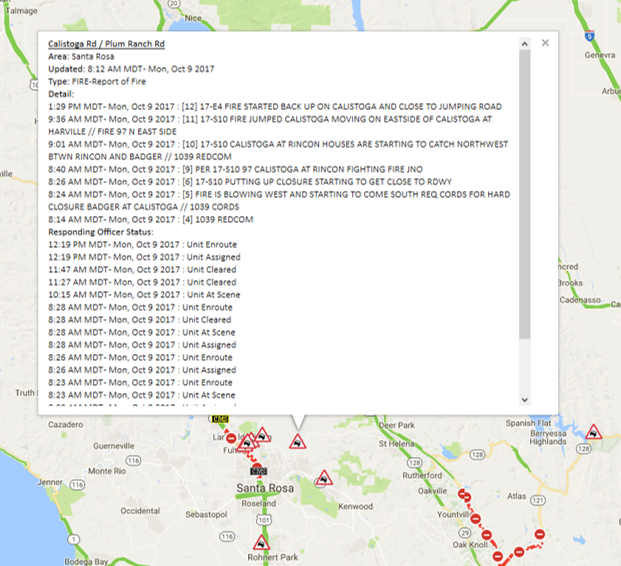The height and width of the screenshot is (566, 621).
Task: Click the popup scrollbar up arrow
Action: pos(525,43)
